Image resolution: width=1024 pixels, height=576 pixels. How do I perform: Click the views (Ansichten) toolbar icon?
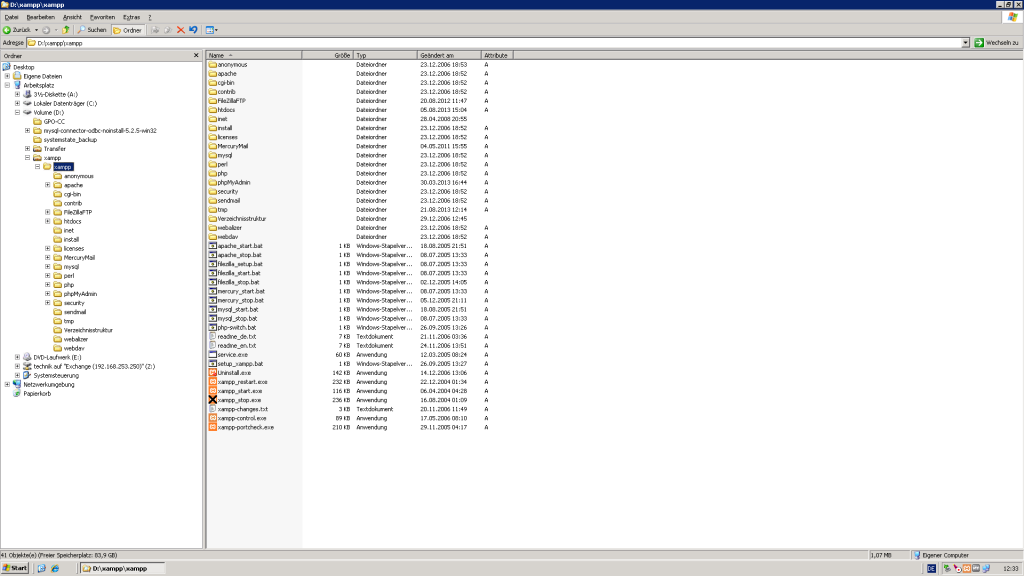(209, 30)
